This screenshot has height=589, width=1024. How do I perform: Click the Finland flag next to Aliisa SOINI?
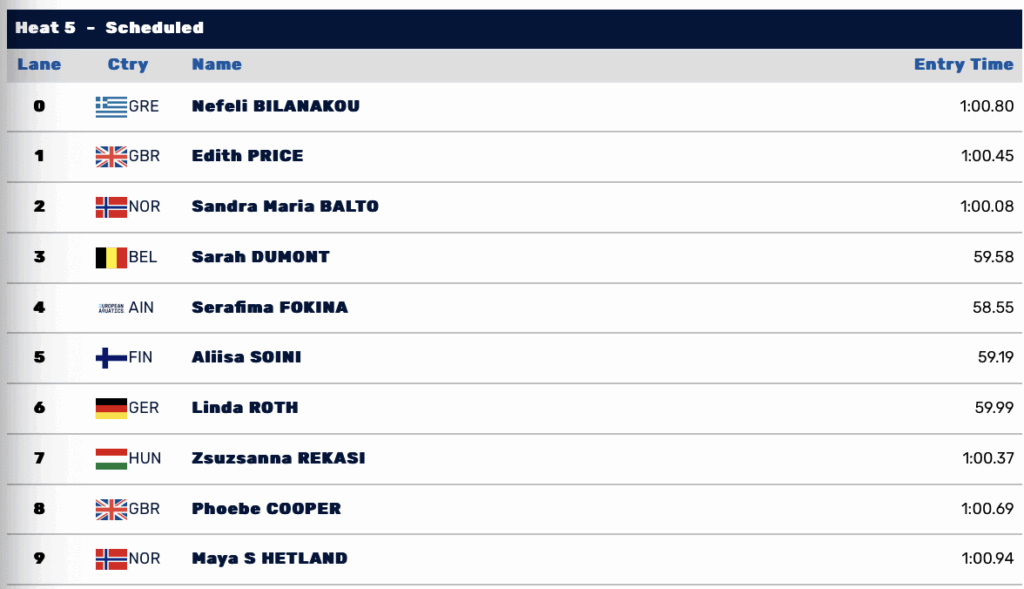(x=111, y=358)
